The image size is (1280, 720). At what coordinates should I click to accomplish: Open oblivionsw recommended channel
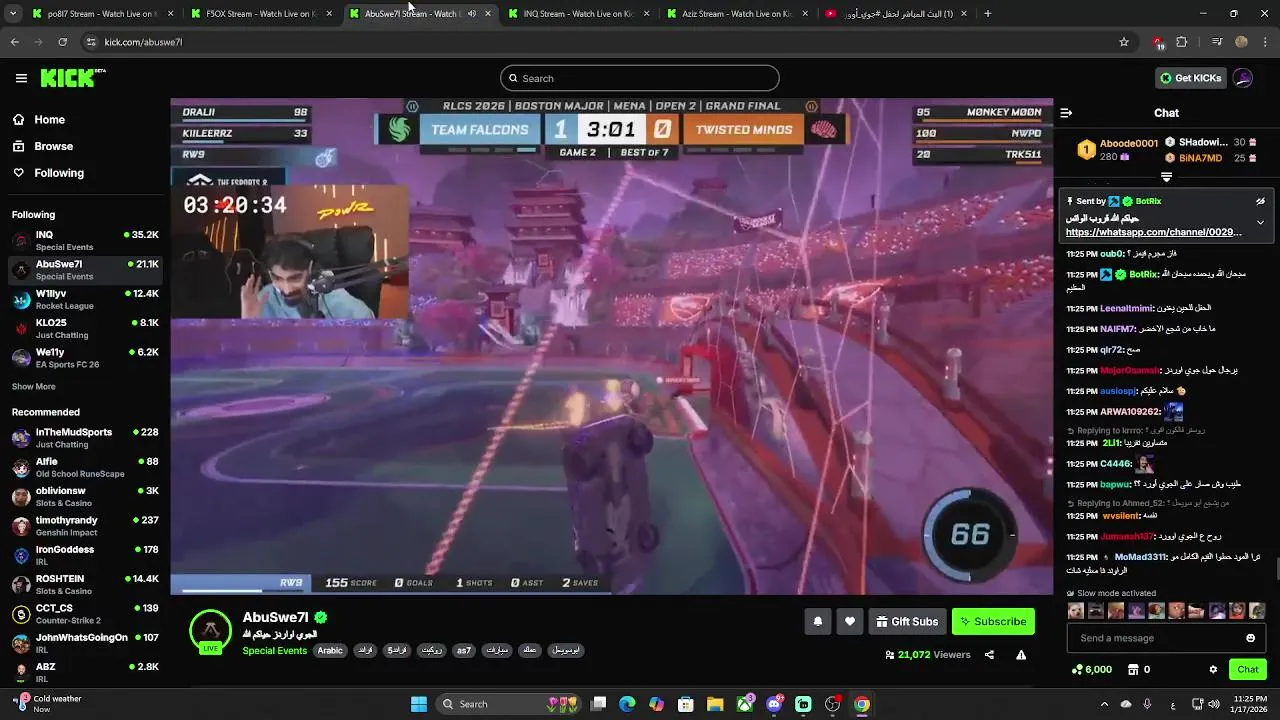pos(85,496)
